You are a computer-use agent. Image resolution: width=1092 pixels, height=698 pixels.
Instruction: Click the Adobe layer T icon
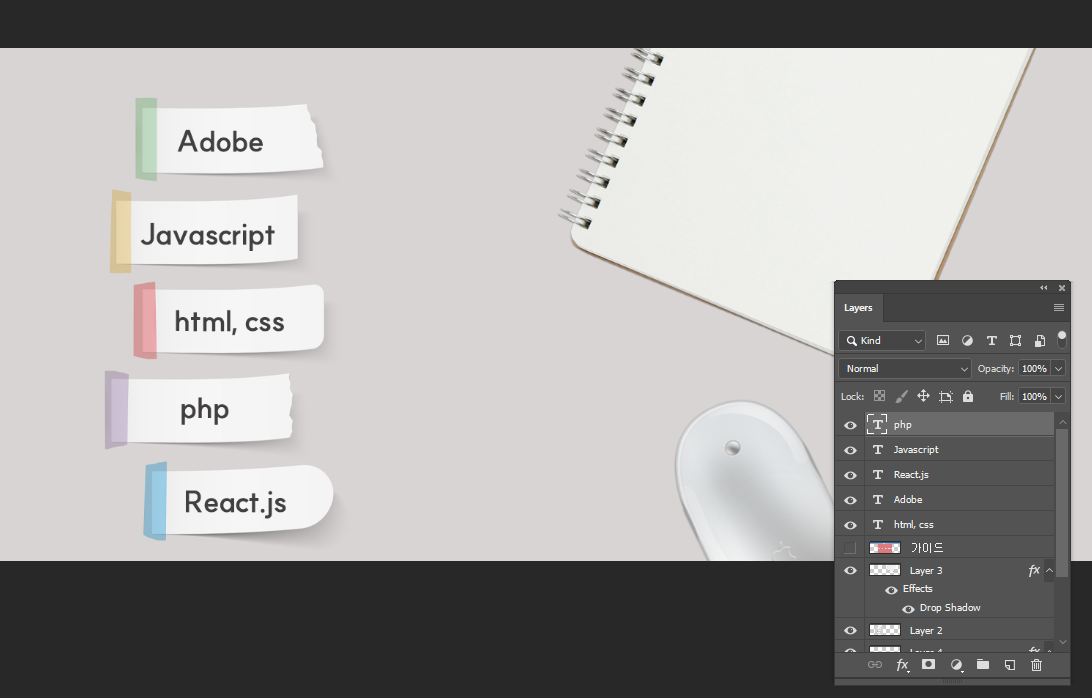pyautogui.click(x=878, y=499)
